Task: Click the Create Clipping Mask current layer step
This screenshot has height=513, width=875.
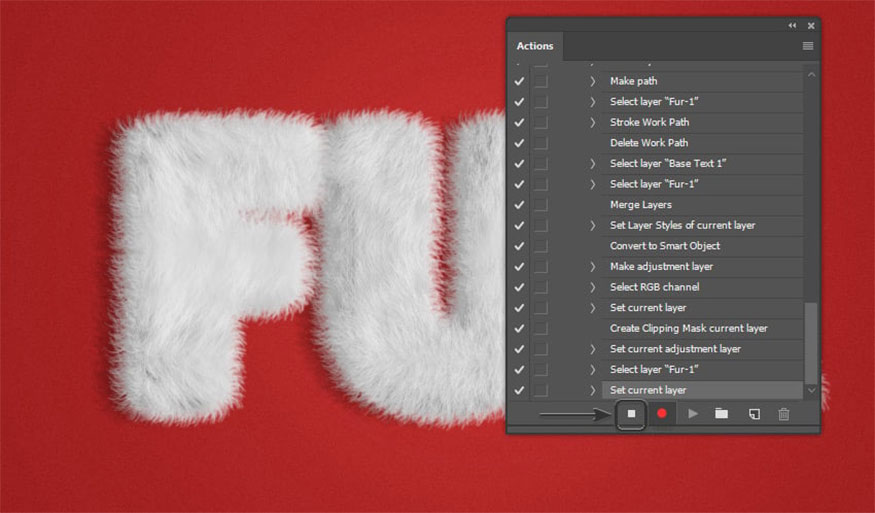Action: coord(688,328)
